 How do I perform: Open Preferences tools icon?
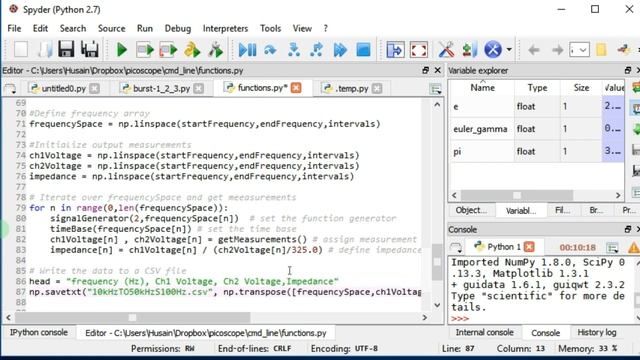tap(446, 50)
